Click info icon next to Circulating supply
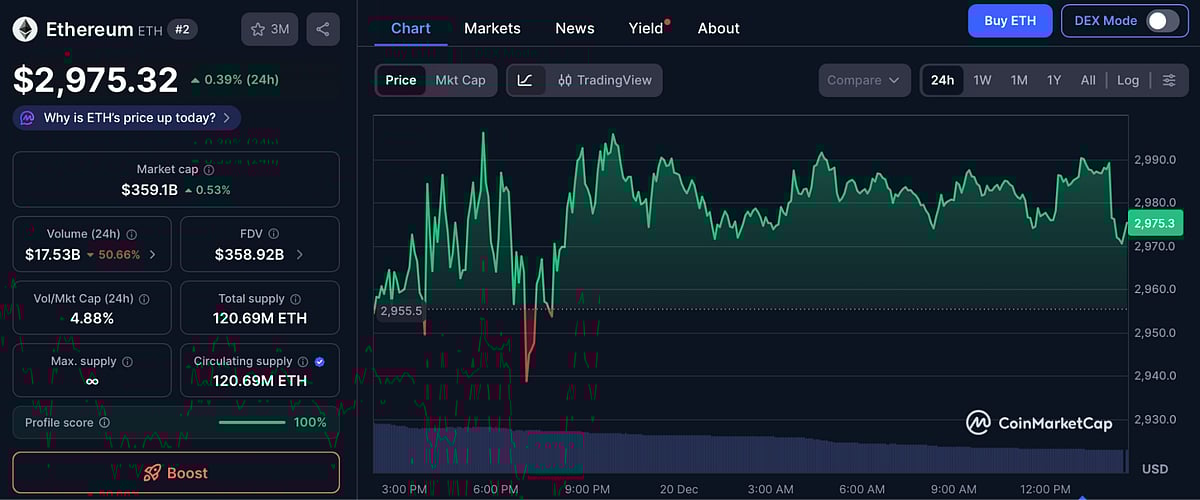1200x500 pixels. click(x=303, y=362)
